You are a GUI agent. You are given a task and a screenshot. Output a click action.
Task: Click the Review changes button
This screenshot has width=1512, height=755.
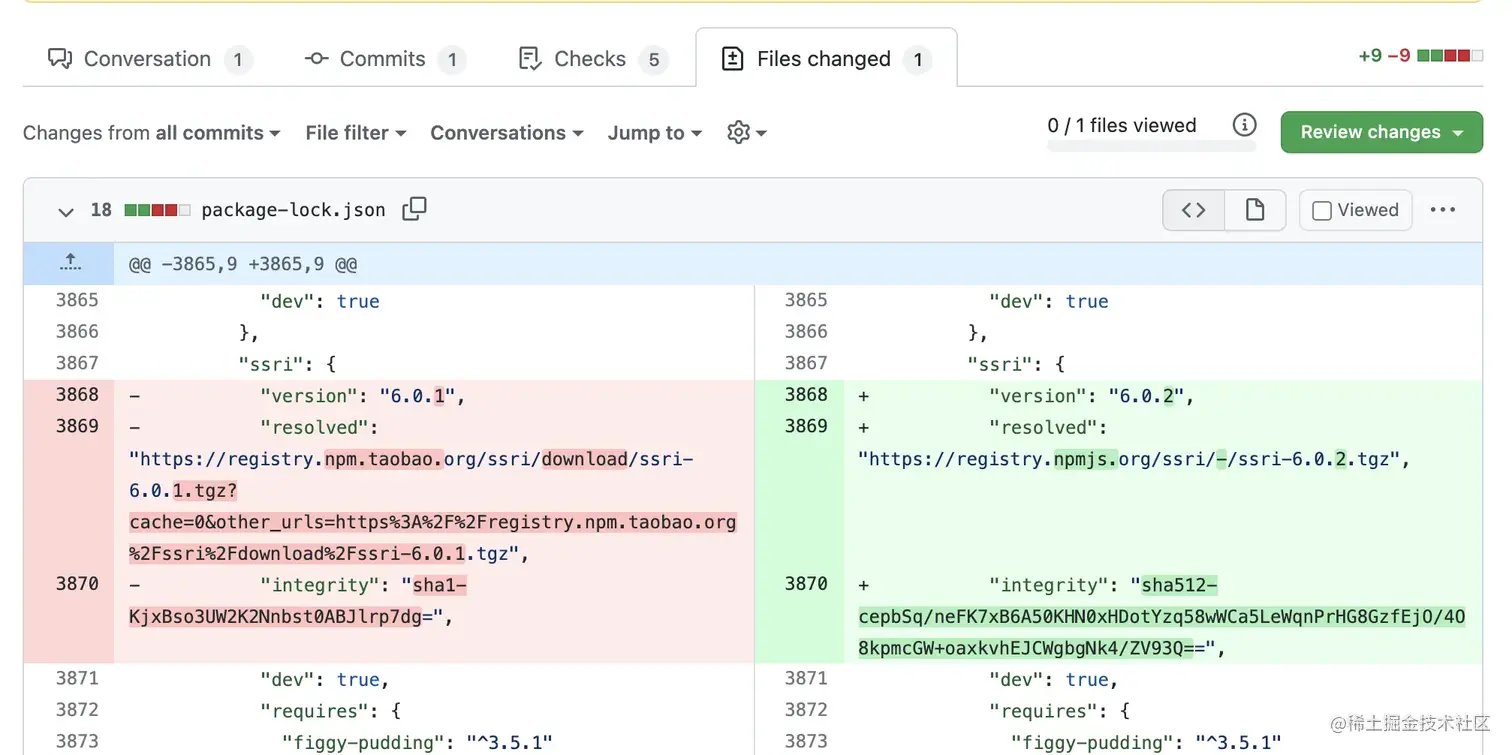pos(1380,131)
